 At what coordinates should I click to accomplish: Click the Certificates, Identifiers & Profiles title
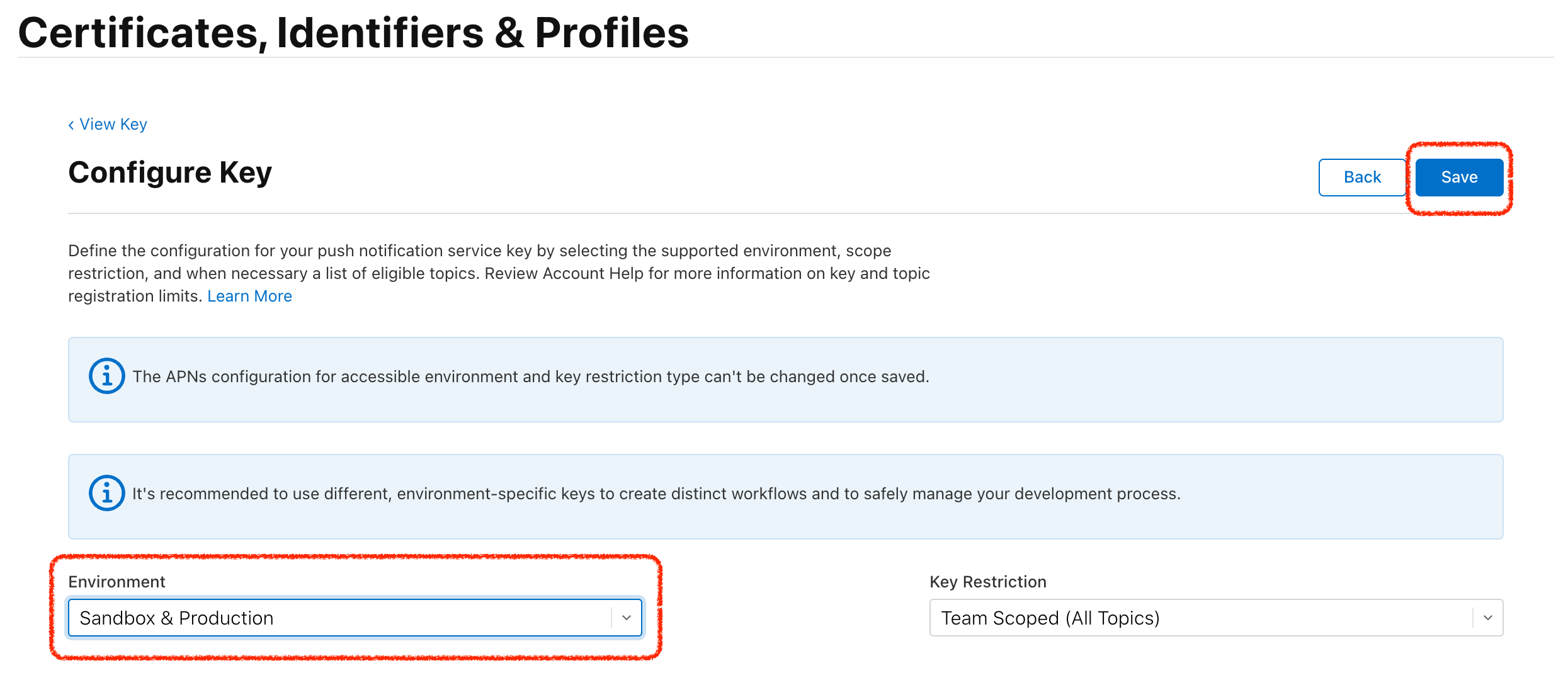354,33
